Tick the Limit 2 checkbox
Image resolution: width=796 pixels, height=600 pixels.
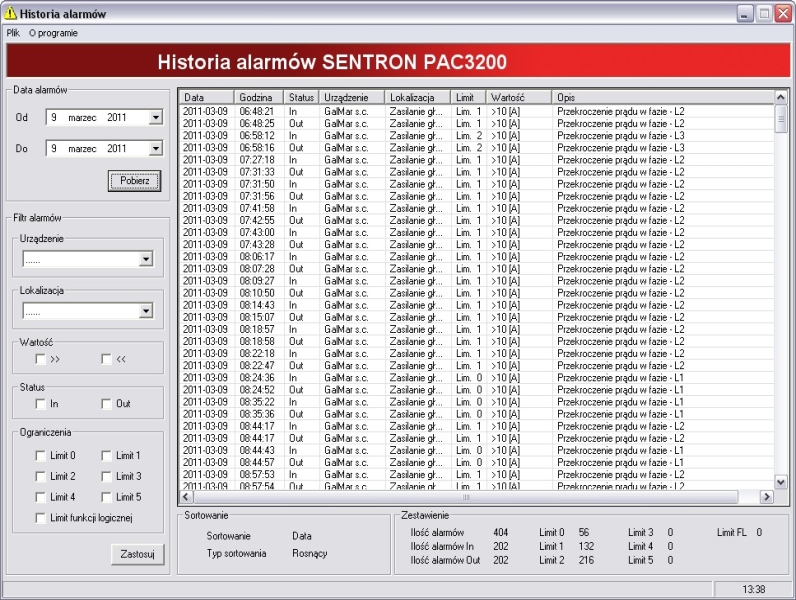click(x=40, y=476)
